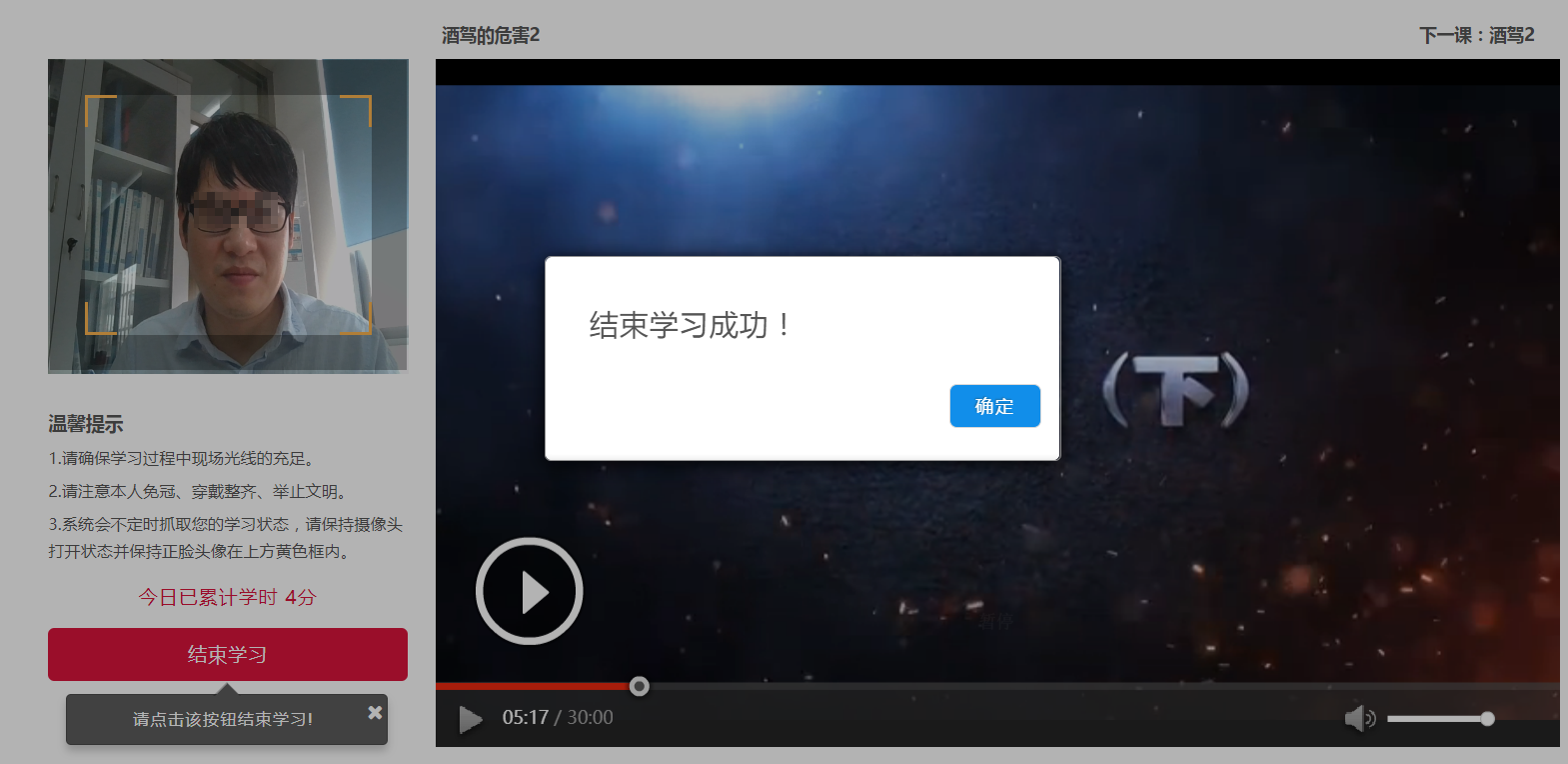Screen dimensions: 1568x764
Task: Mute the video using the speaker icon
Action: coord(1359,718)
